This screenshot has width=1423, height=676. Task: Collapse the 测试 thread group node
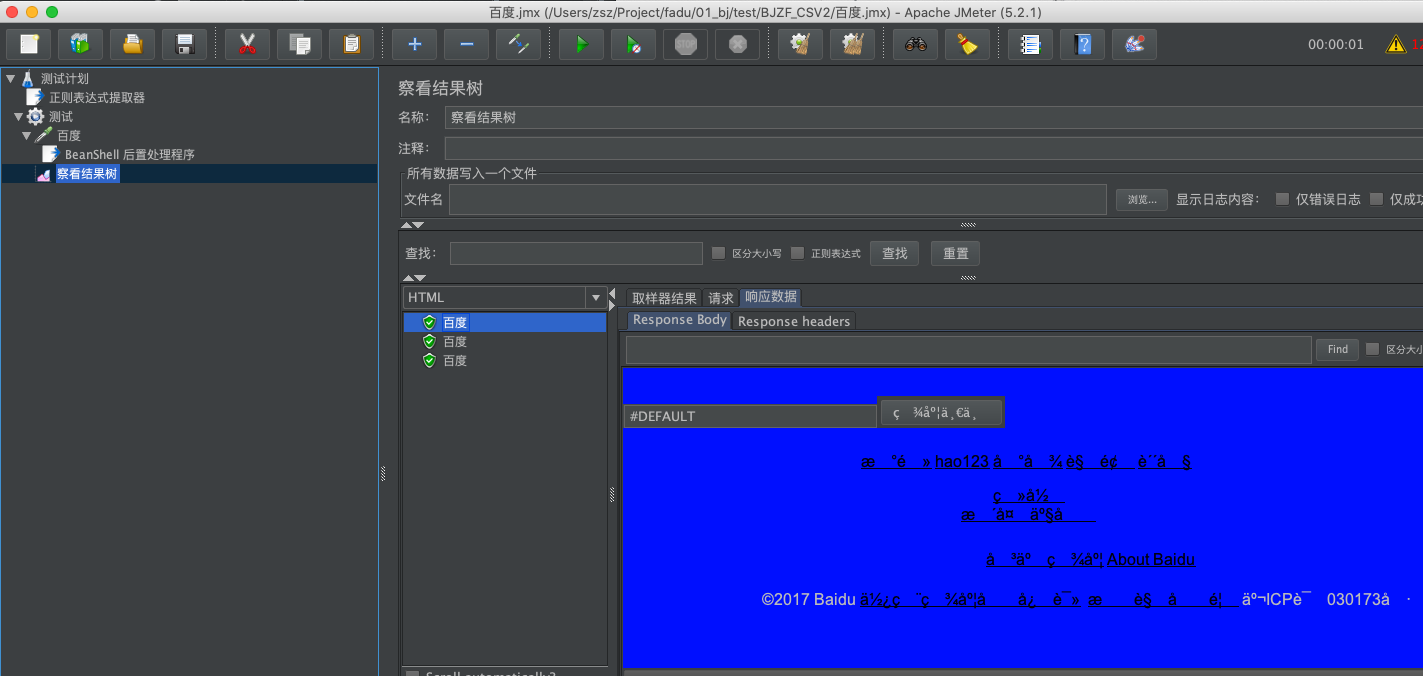coord(18,117)
